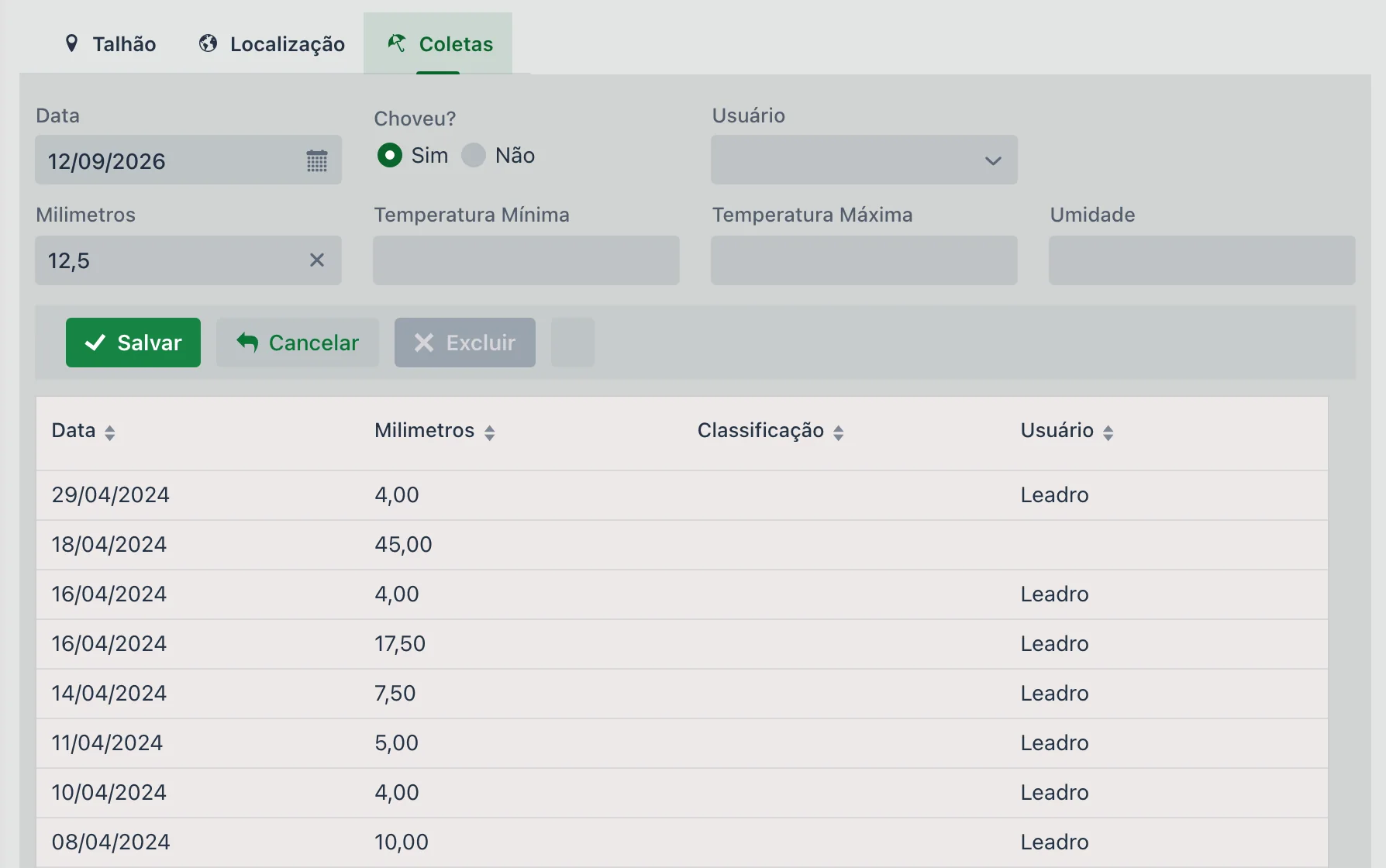This screenshot has height=868, width=1386.
Task: Expand the Usuário dropdown
Action: 864,160
